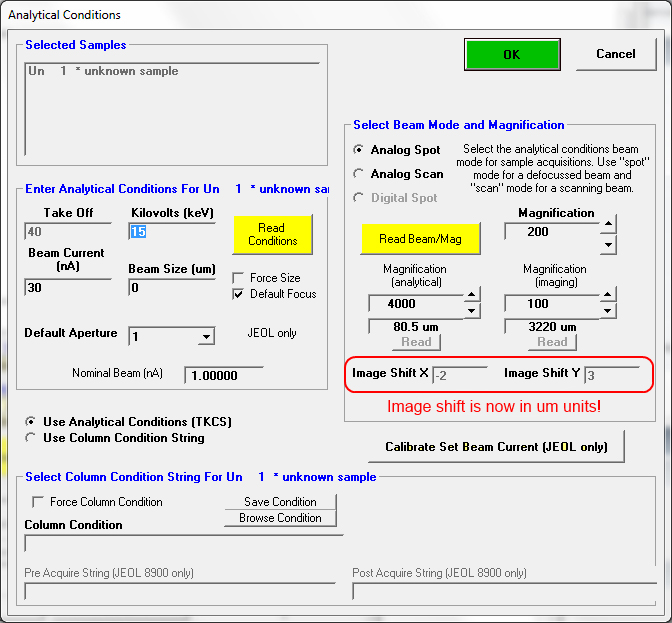Enable the Force Size checkbox
This screenshot has width=672, height=623.
(x=238, y=278)
